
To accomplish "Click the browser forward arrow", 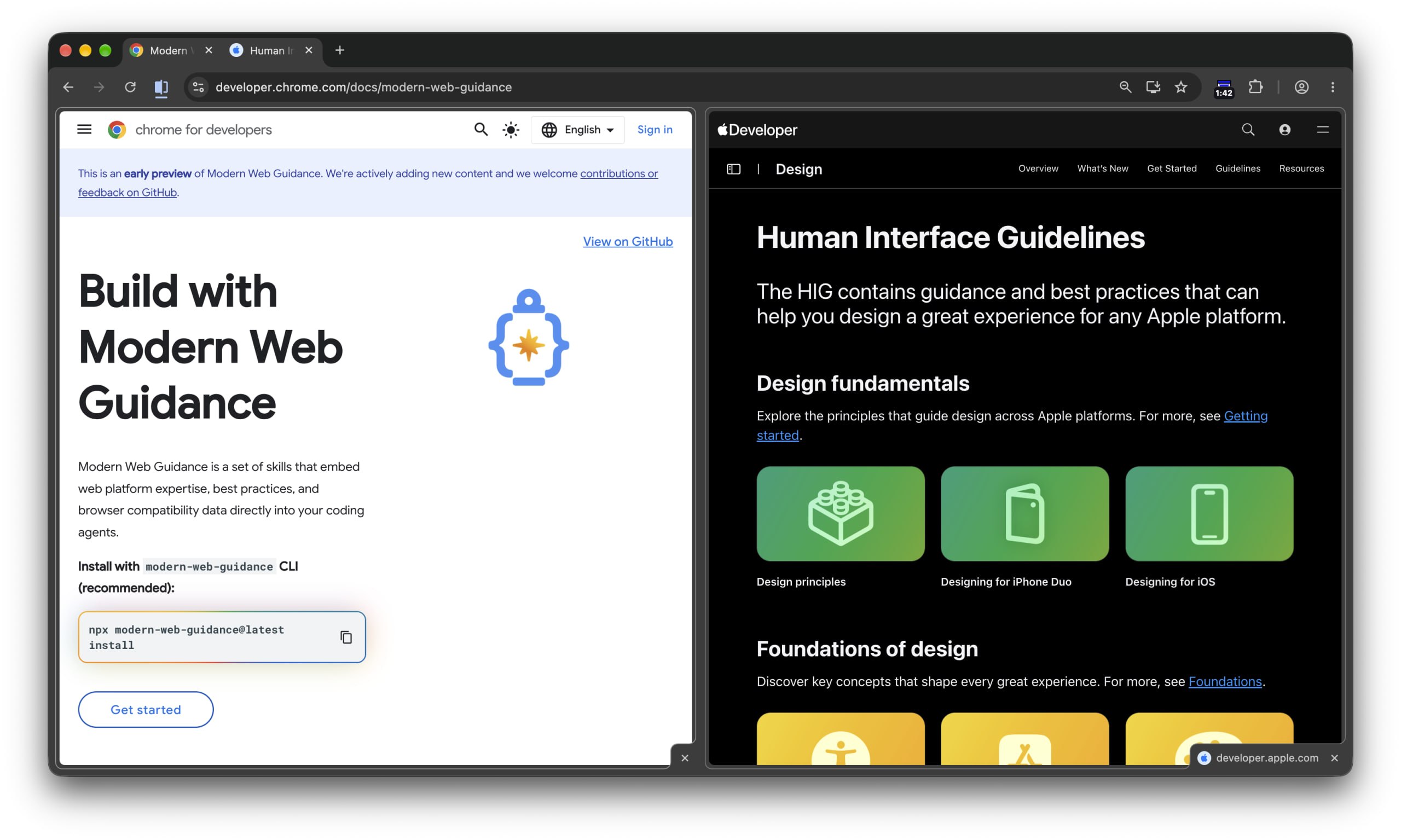I will point(99,87).
